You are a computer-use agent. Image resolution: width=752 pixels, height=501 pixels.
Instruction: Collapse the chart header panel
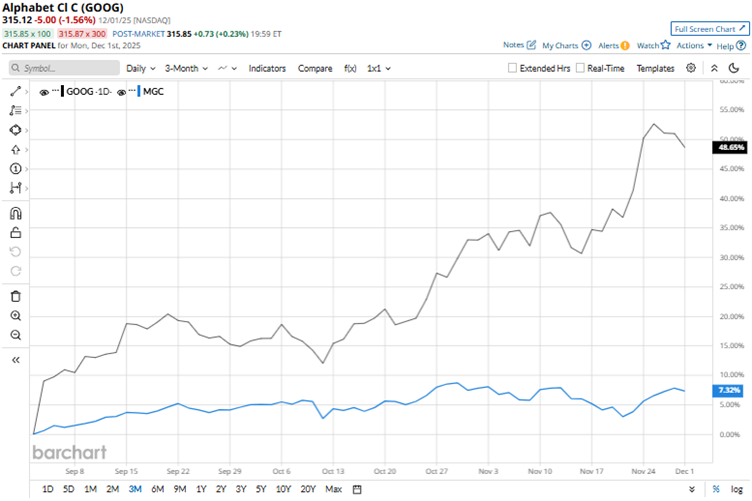pos(714,68)
